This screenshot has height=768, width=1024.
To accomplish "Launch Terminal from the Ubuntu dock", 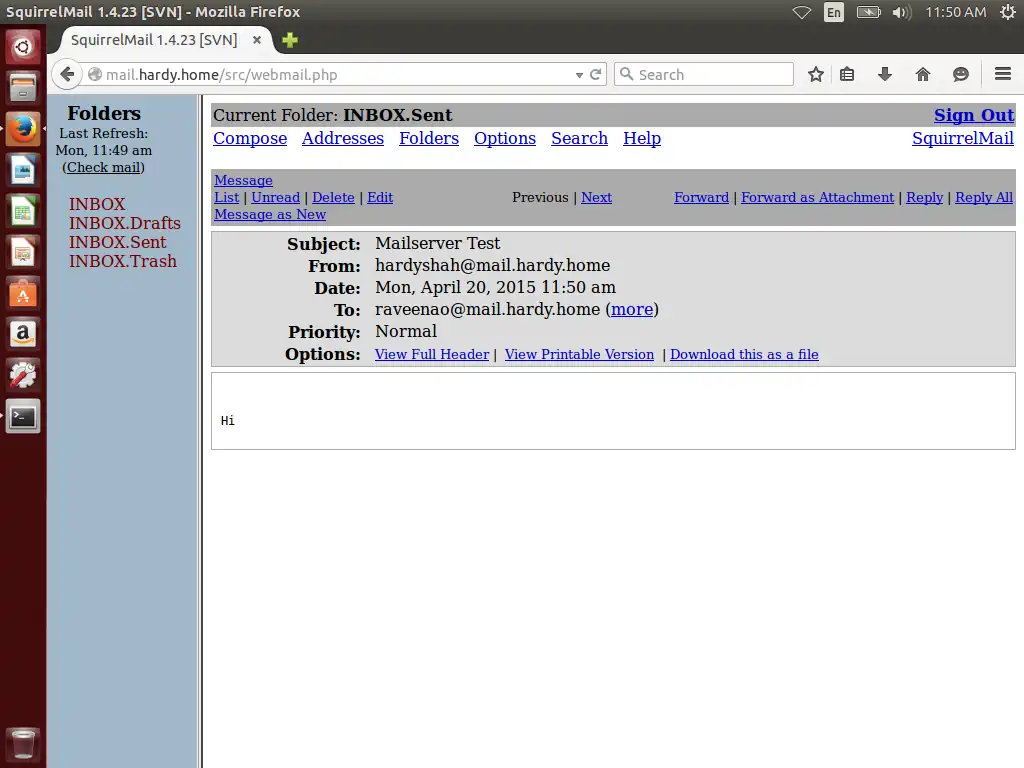I will pyautogui.click(x=22, y=416).
